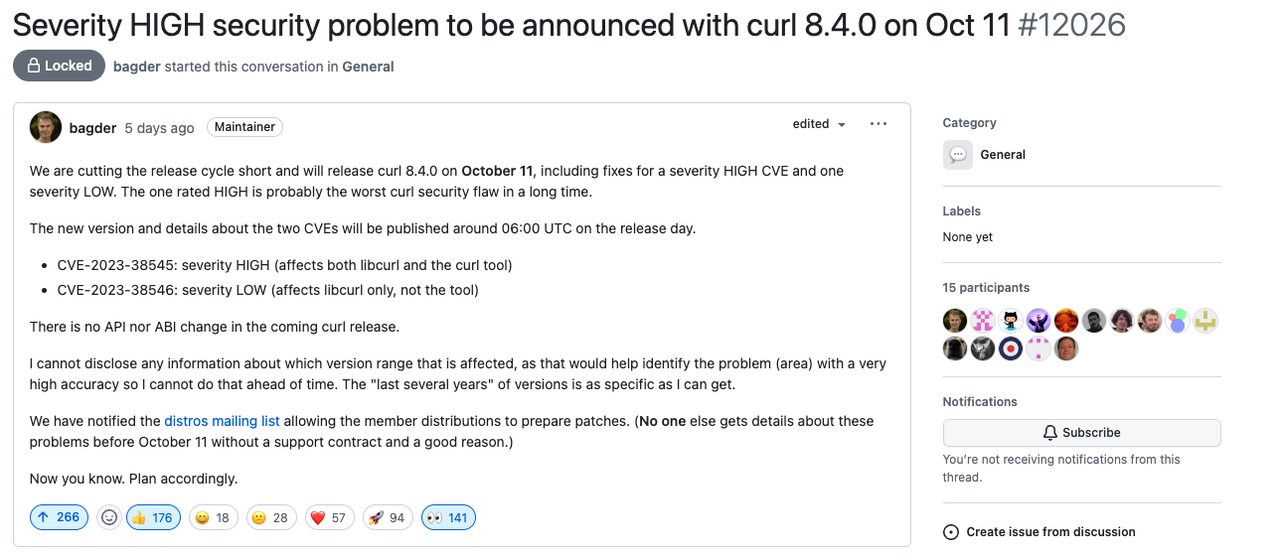
Task: Open the General category link in header
Action: click(x=368, y=67)
